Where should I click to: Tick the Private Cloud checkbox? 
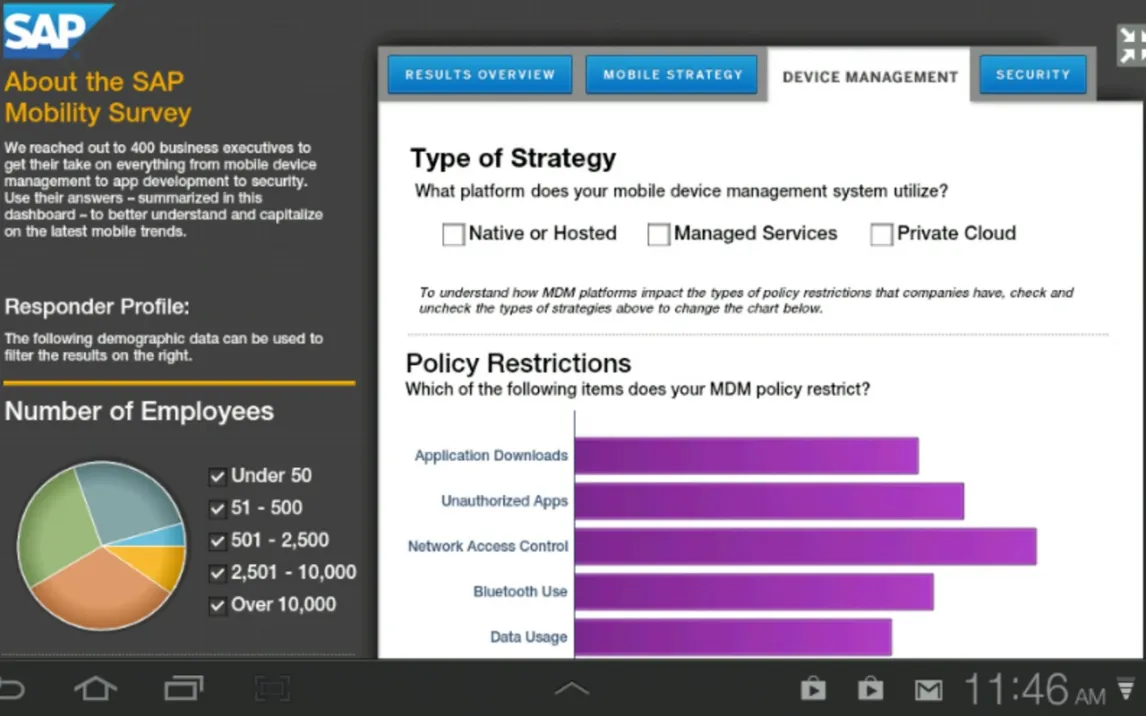click(881, 234)
